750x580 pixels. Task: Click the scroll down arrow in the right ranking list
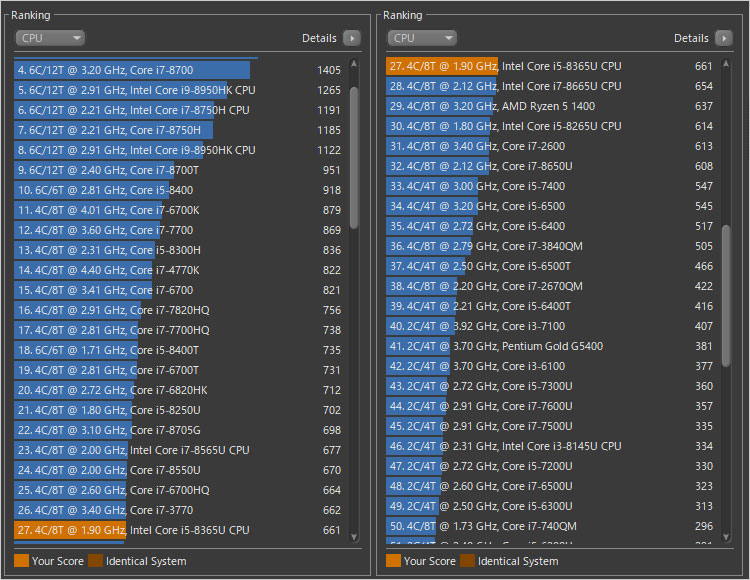(x=726, y=537)
